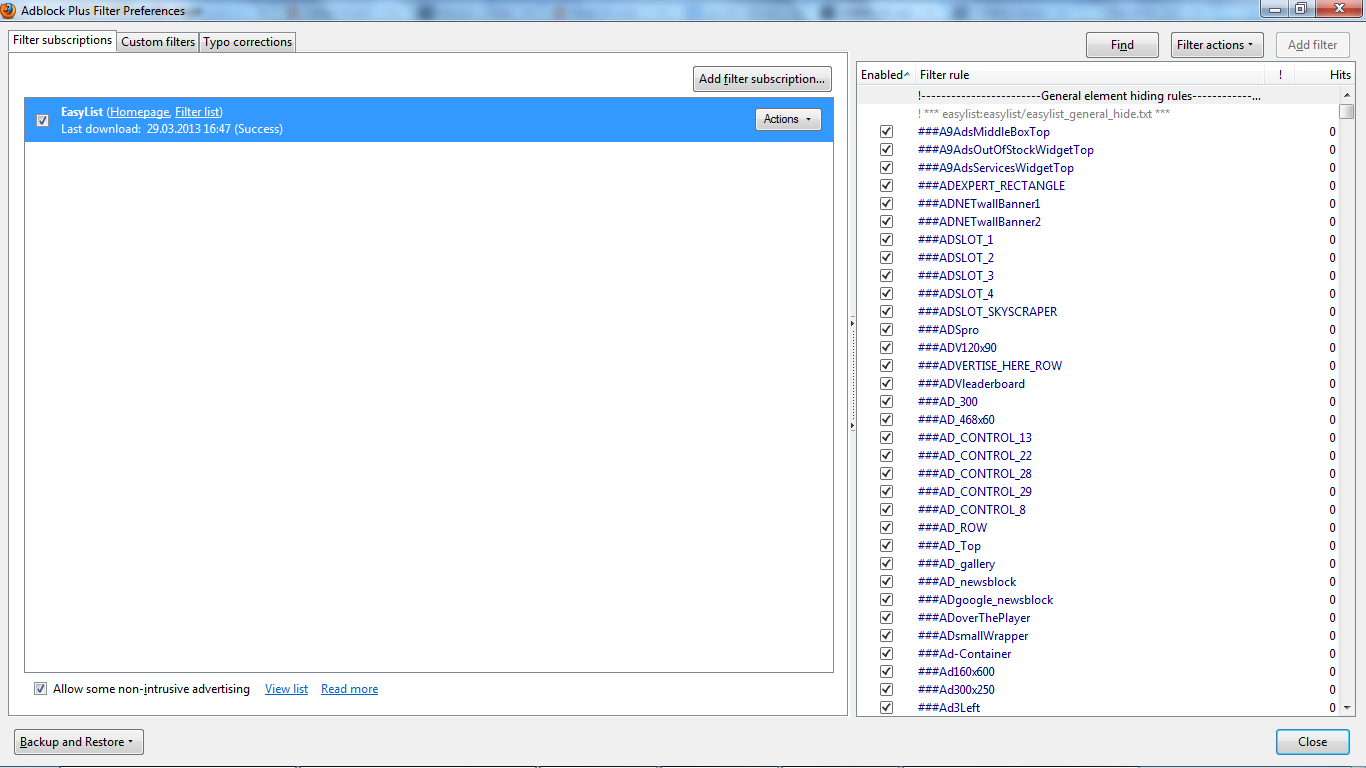This screenshot has height=768, width=1366.
Task: Disable the ###ADEXPERT_RECTANGLE filter checkbox
Action: (886, 186)
